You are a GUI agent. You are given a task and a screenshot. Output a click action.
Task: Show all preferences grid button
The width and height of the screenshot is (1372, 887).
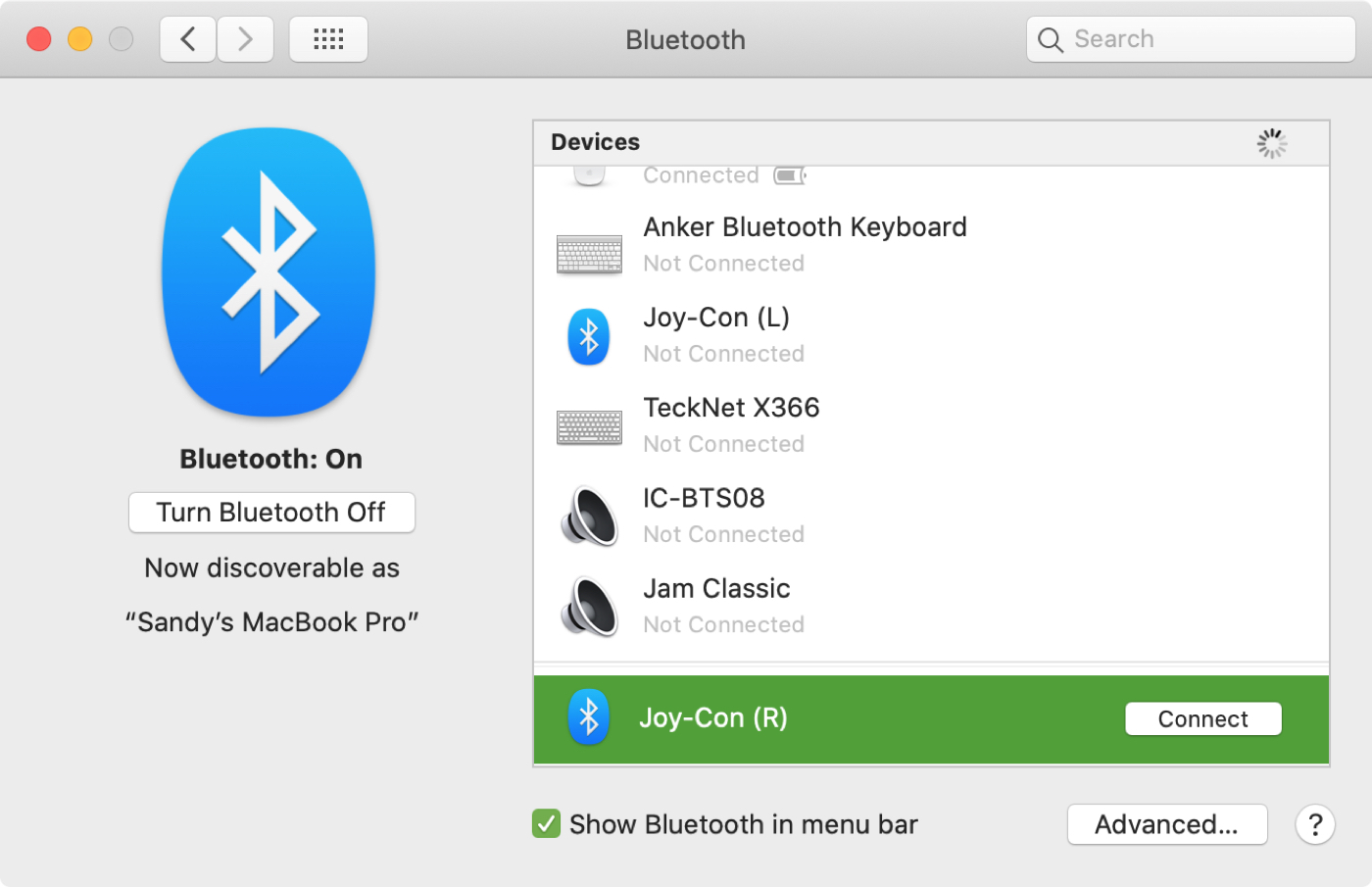(x=328, y=39)
